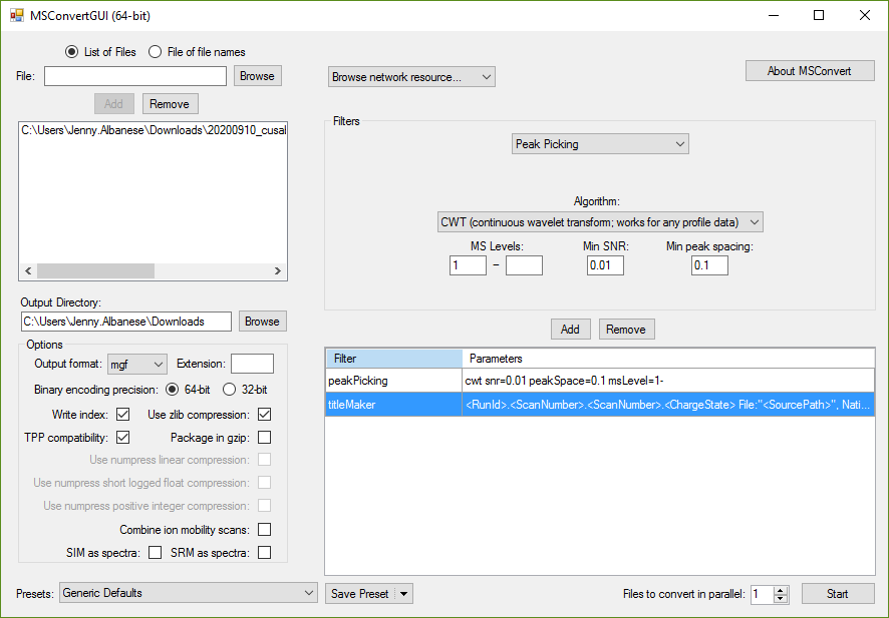The image size is (889, 618).
Task: Click the Extension input field
Action: pos(252,364)
